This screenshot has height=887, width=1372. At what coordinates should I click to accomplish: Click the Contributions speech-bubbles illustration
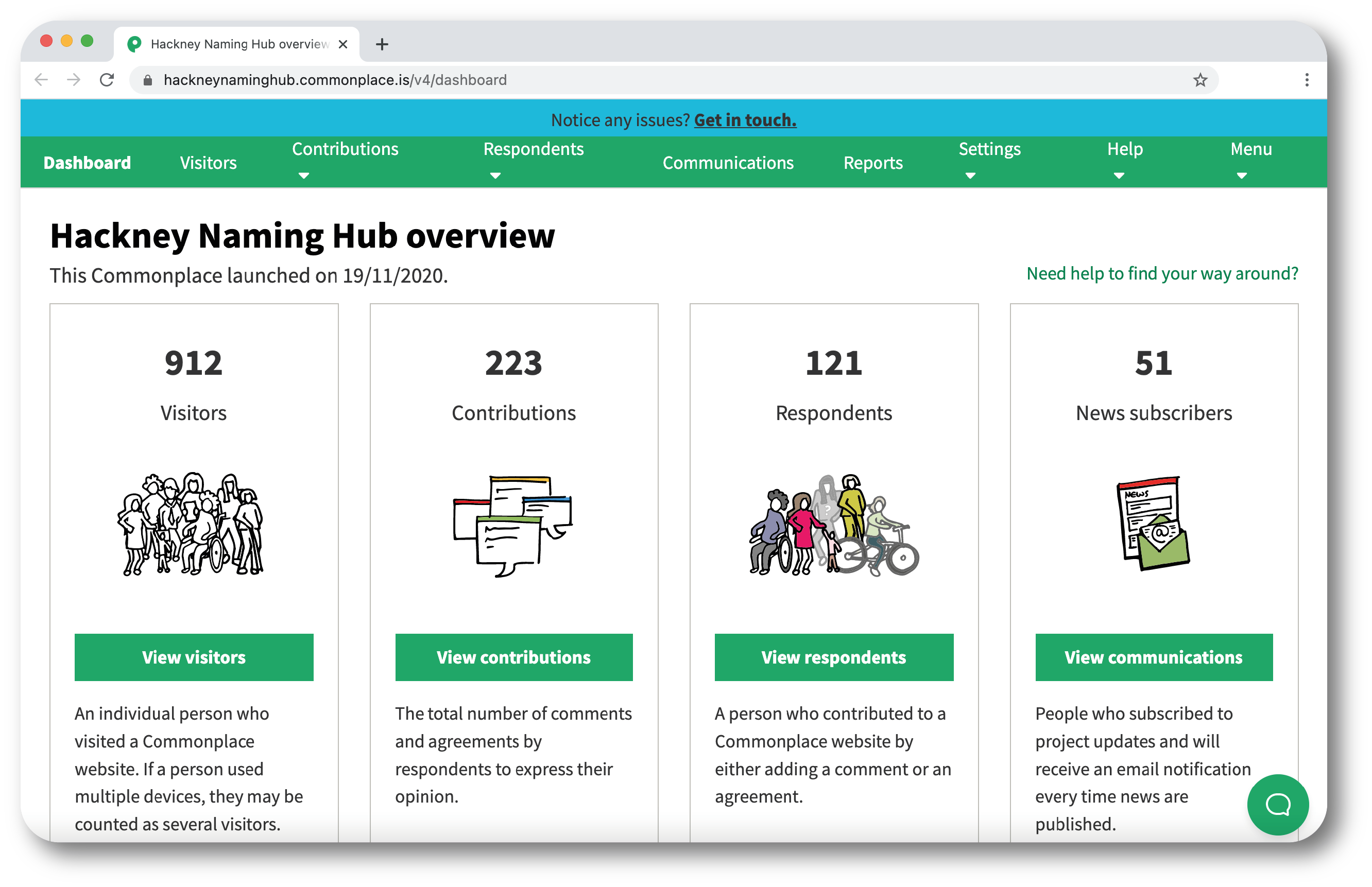[x=513, y=526]
